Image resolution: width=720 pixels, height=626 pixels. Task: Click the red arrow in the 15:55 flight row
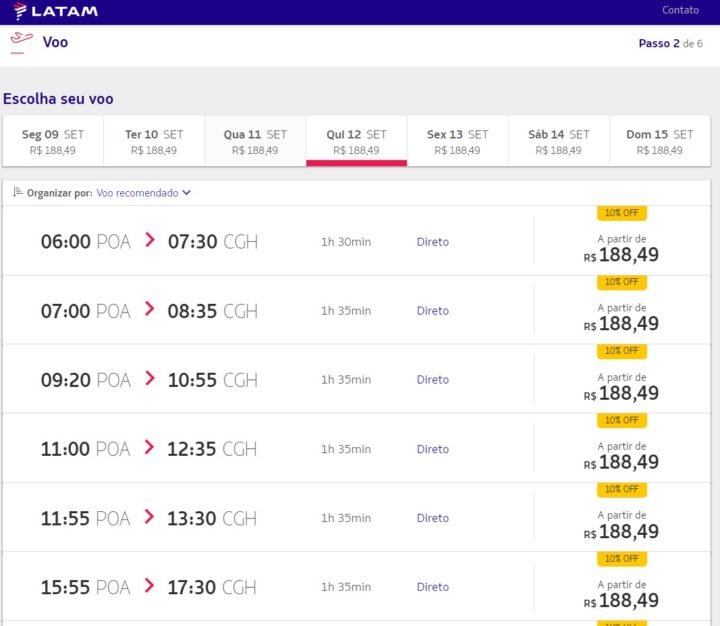pyautogui.click(x=149, y=585)
